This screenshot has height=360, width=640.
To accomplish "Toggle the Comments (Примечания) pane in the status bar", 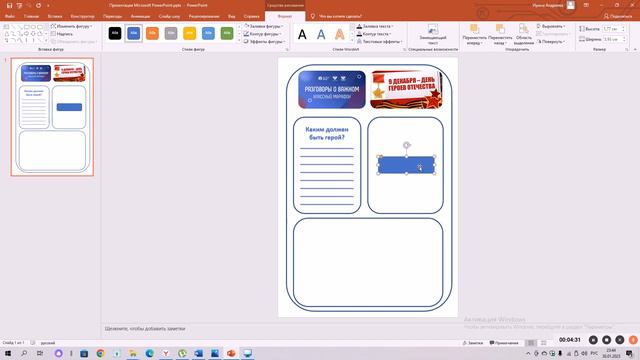I will coord(504,343).
